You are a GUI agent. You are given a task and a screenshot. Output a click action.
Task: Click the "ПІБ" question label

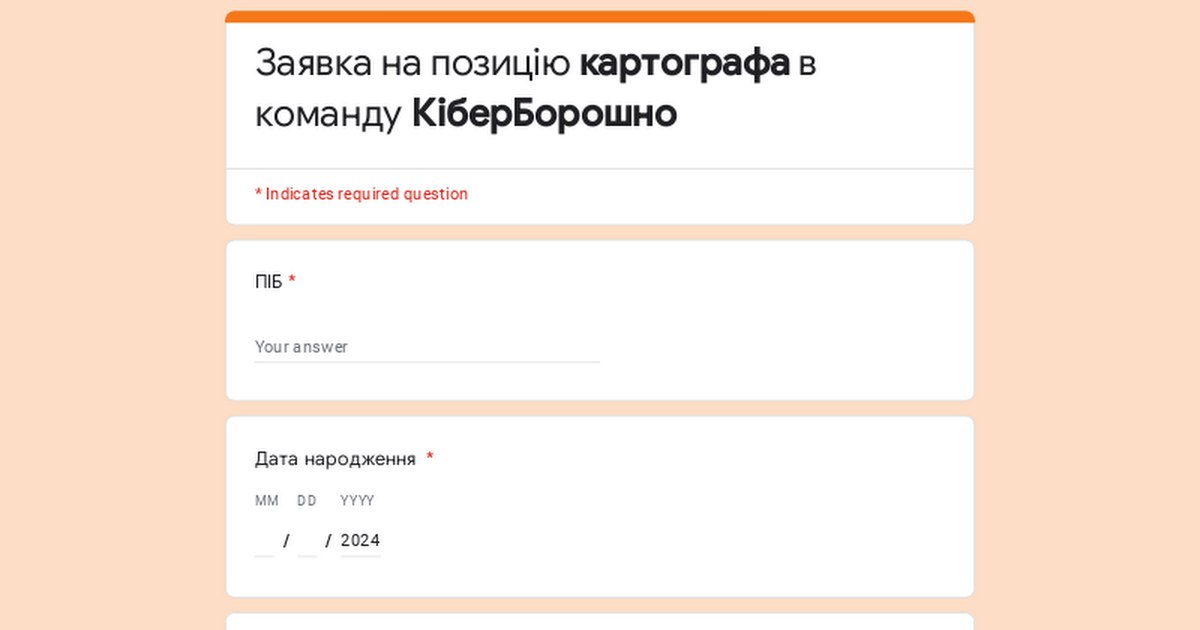(x=268, y=282)
